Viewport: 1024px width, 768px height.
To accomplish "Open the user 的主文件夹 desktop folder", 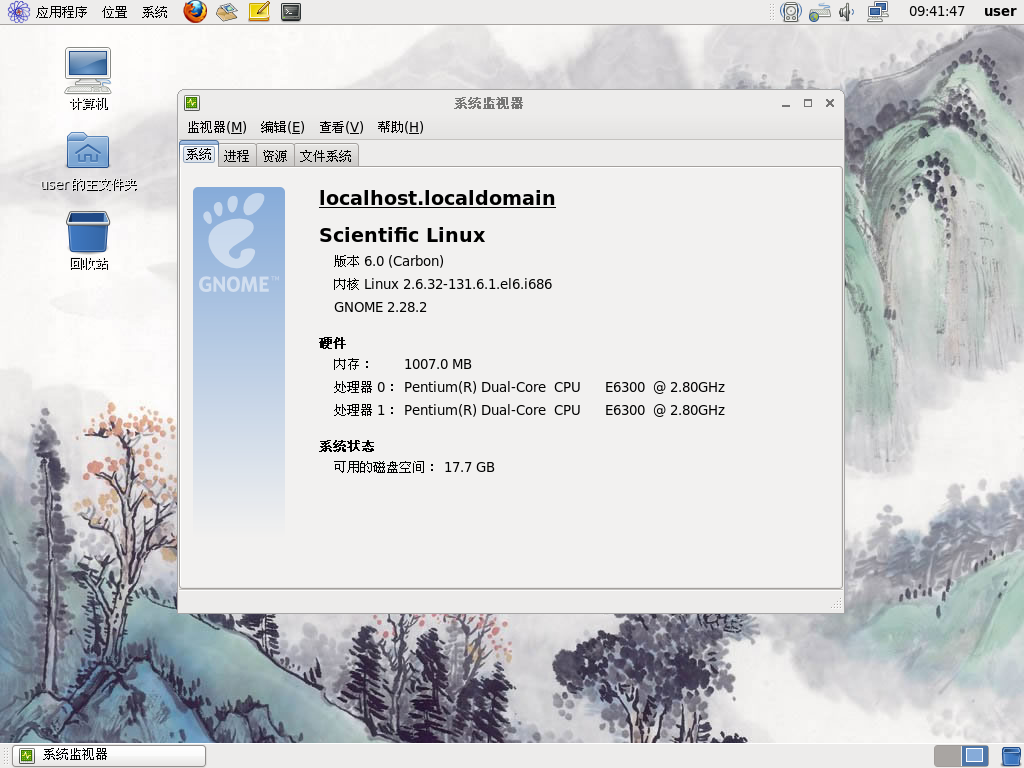I will 88,161.
